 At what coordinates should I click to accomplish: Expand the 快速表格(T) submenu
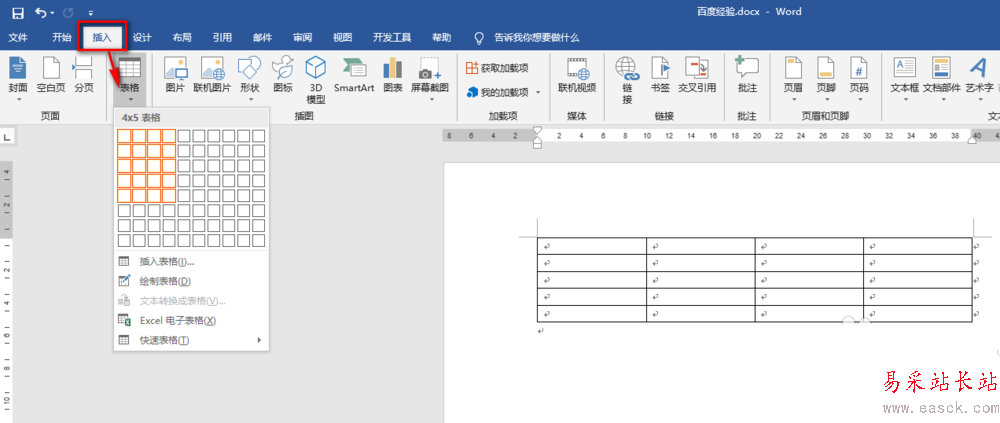coord(191,341)
